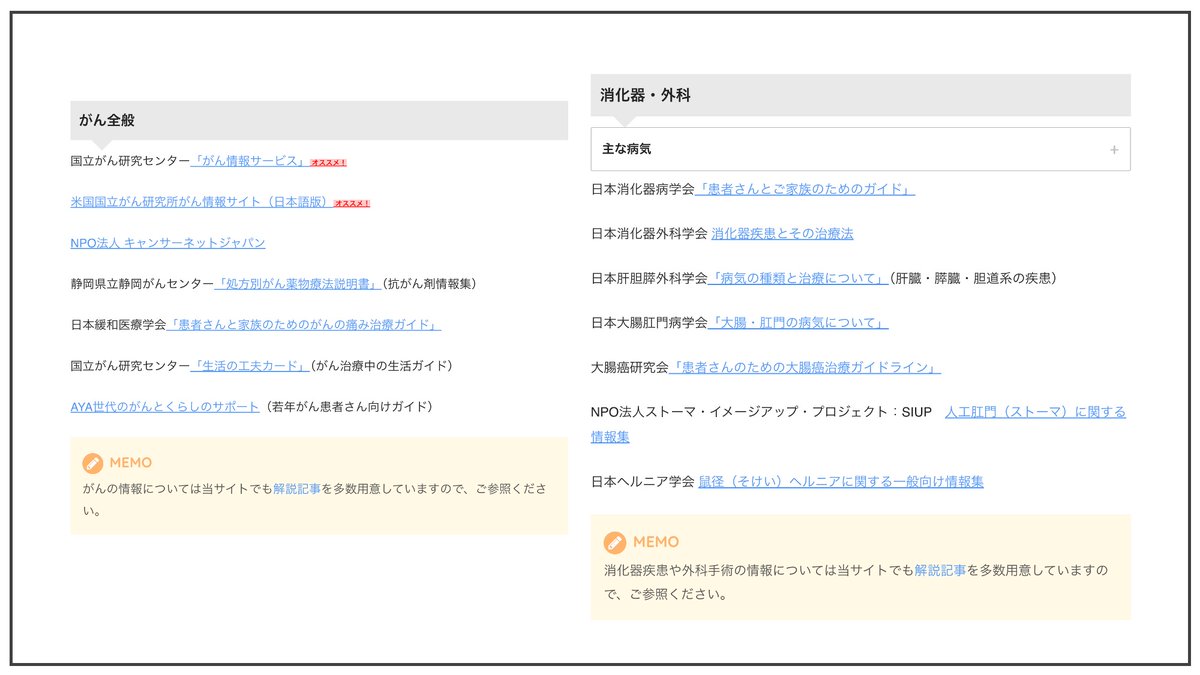Click the note （がん治療中の生活ガイド）

pos(382,365)
